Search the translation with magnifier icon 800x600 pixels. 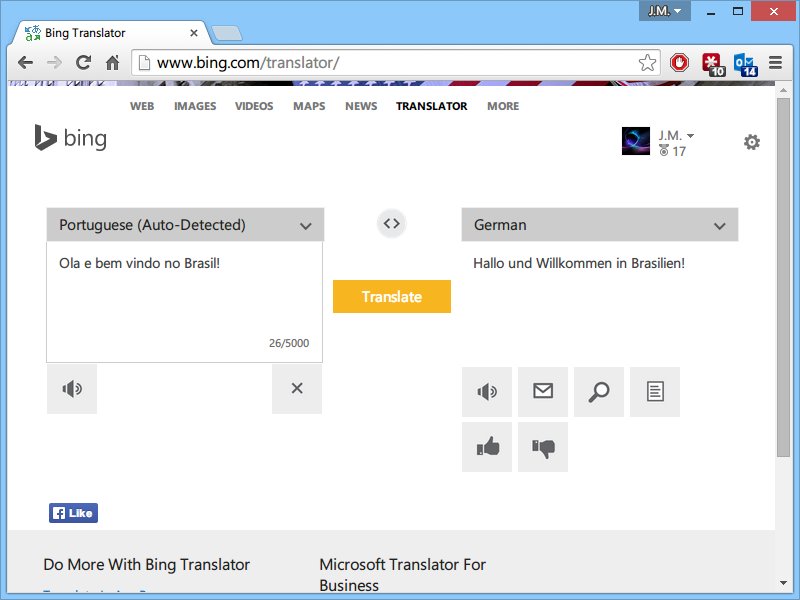click(599, 392)
